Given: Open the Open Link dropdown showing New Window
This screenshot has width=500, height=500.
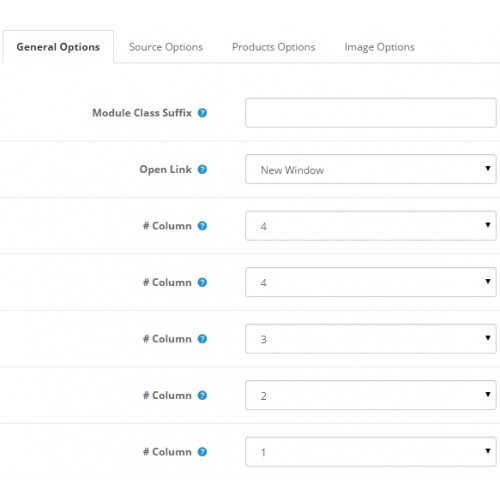Looking at the screenshot, I should [x=371, y=169].
